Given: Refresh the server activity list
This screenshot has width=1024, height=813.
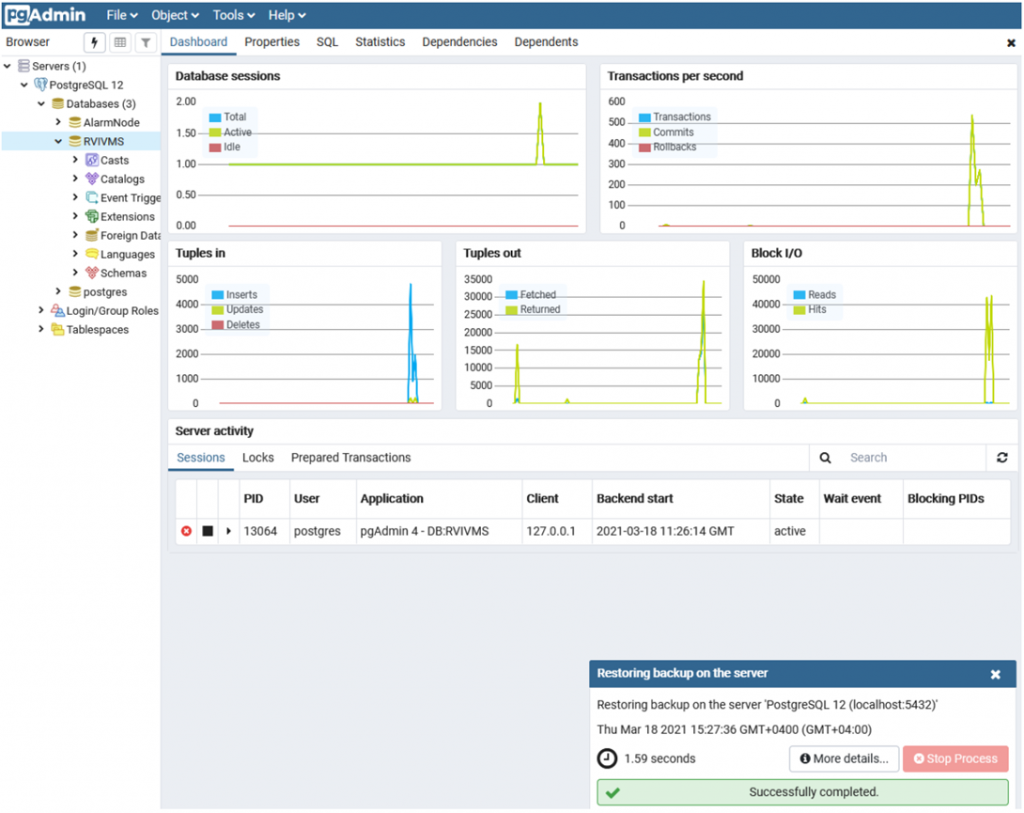Looking at the screenshot, I should pyautogui.click(x=1002, y=458).
